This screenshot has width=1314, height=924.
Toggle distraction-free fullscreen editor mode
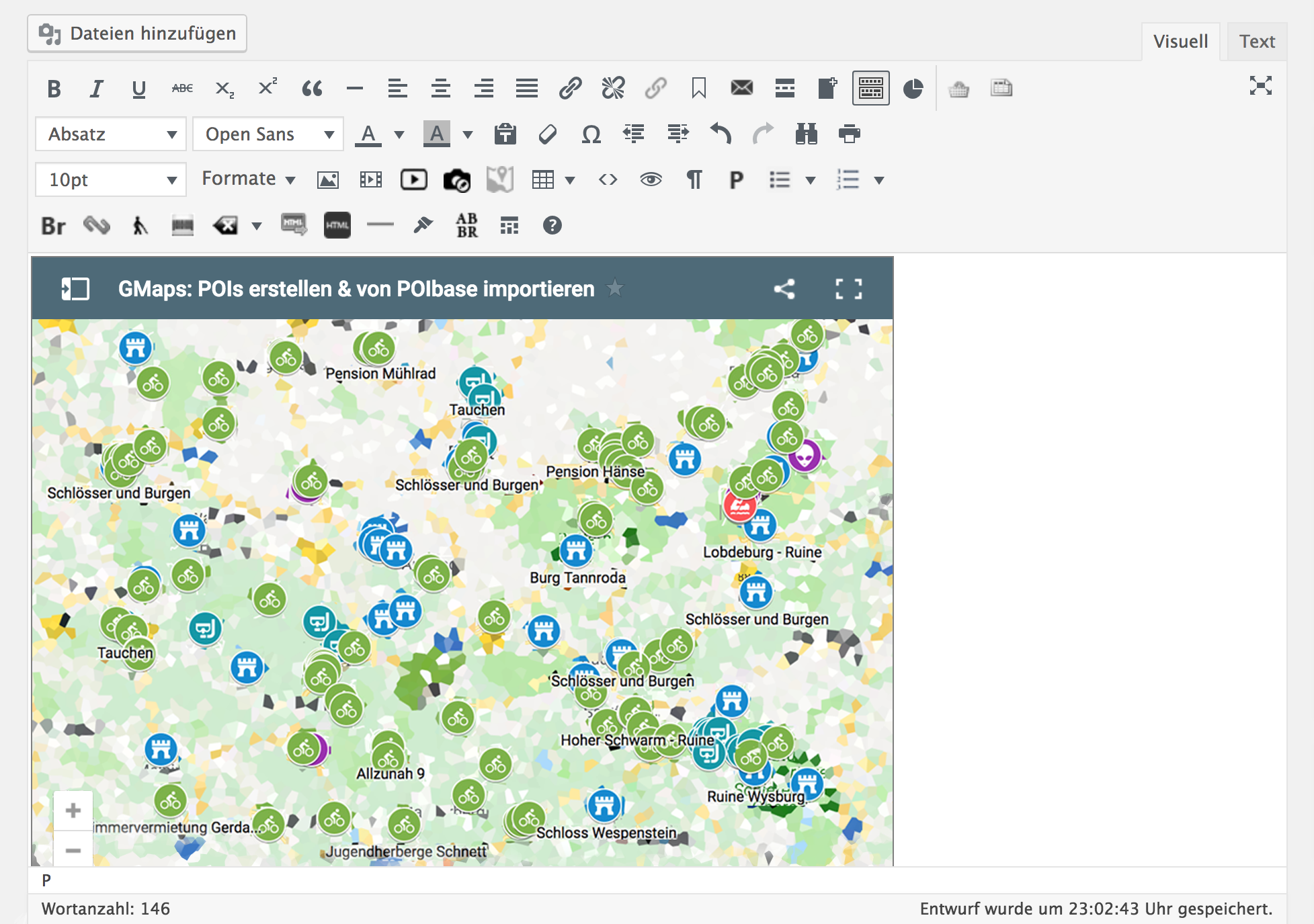click(x=1260, y=86)
